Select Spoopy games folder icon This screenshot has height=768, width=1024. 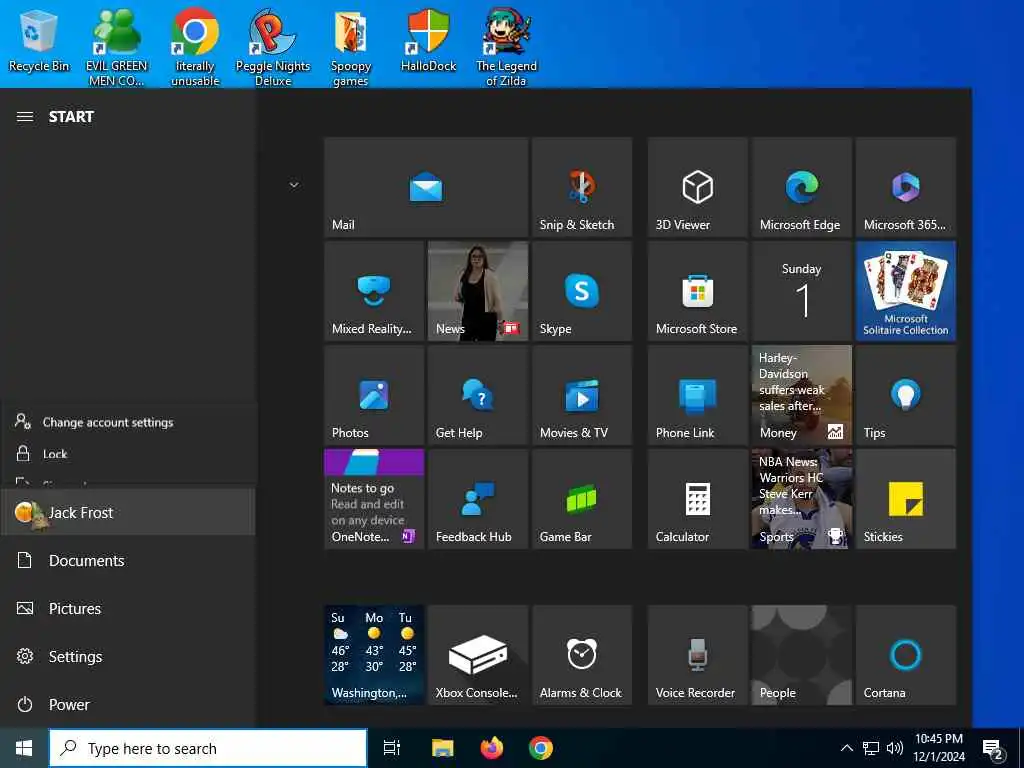point(351,47)
